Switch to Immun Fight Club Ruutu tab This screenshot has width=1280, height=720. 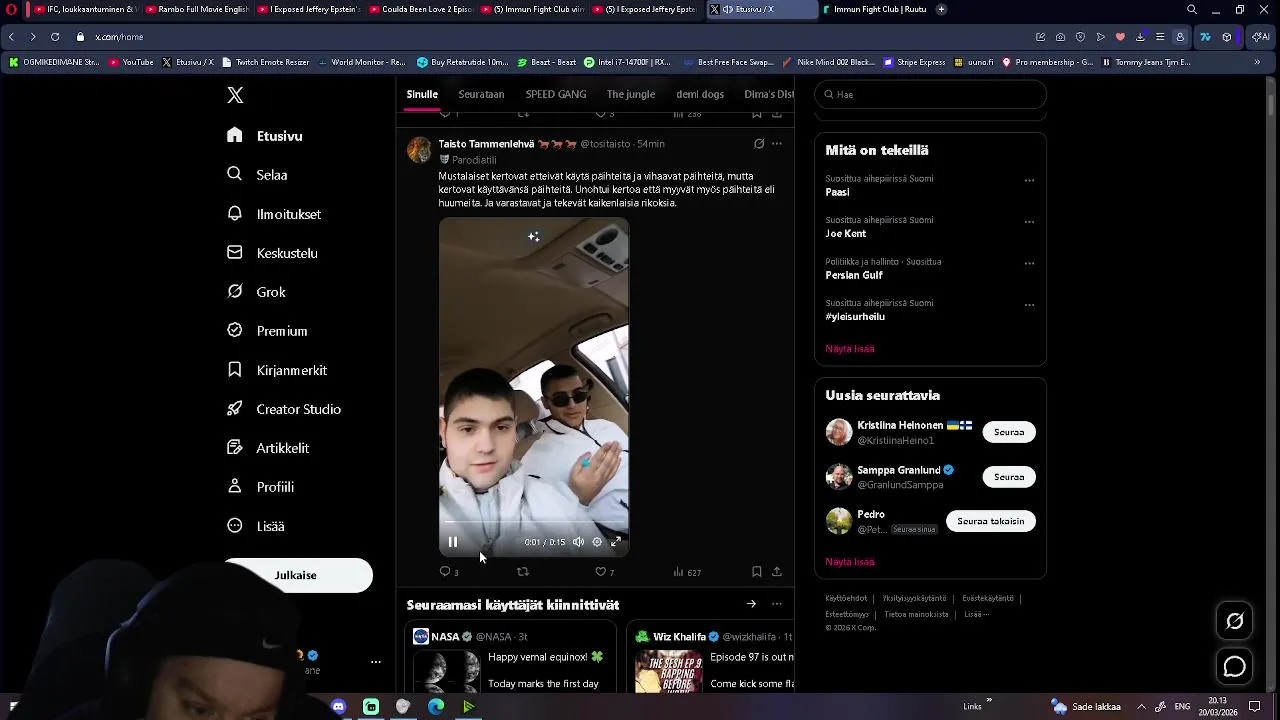point(874,9)
